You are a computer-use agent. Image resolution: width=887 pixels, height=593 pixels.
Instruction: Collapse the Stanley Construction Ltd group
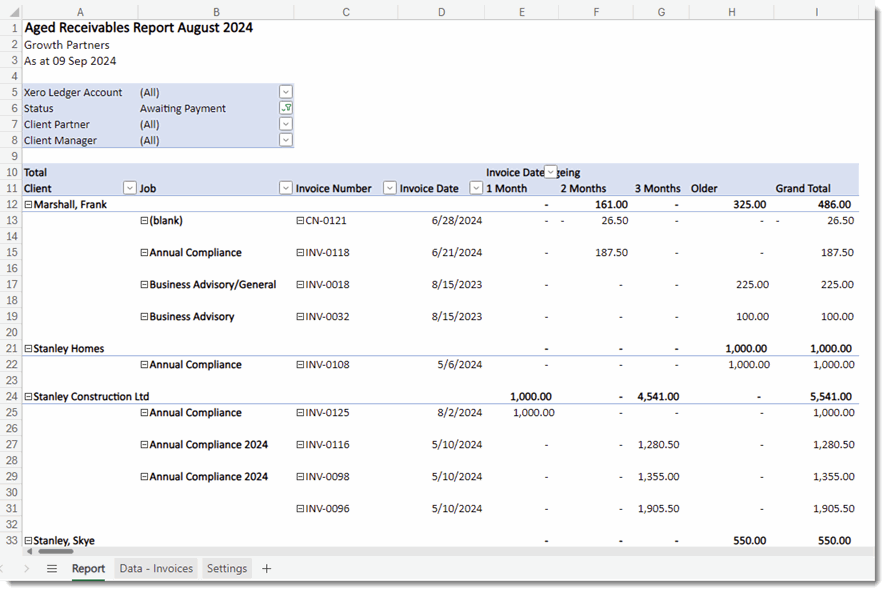(28, 397)
